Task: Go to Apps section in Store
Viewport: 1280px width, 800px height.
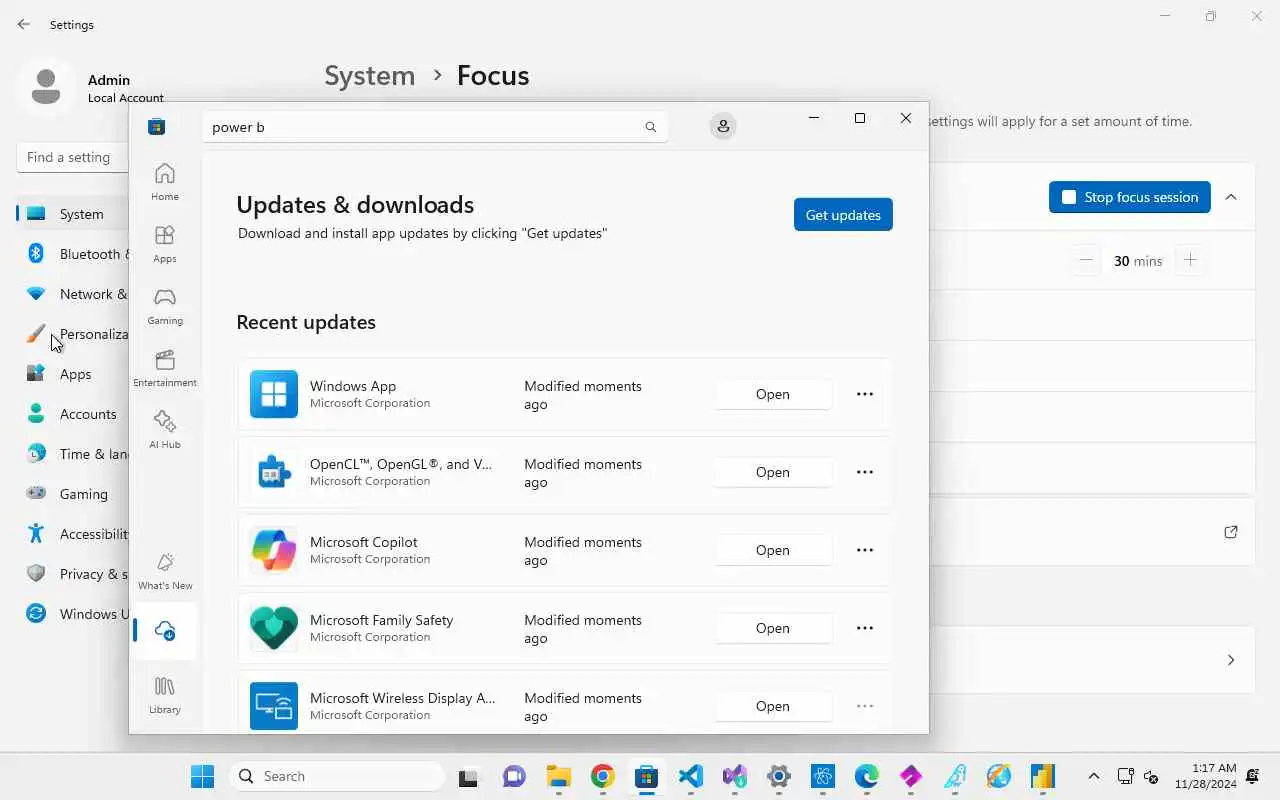Action: (x=165, y=243)
